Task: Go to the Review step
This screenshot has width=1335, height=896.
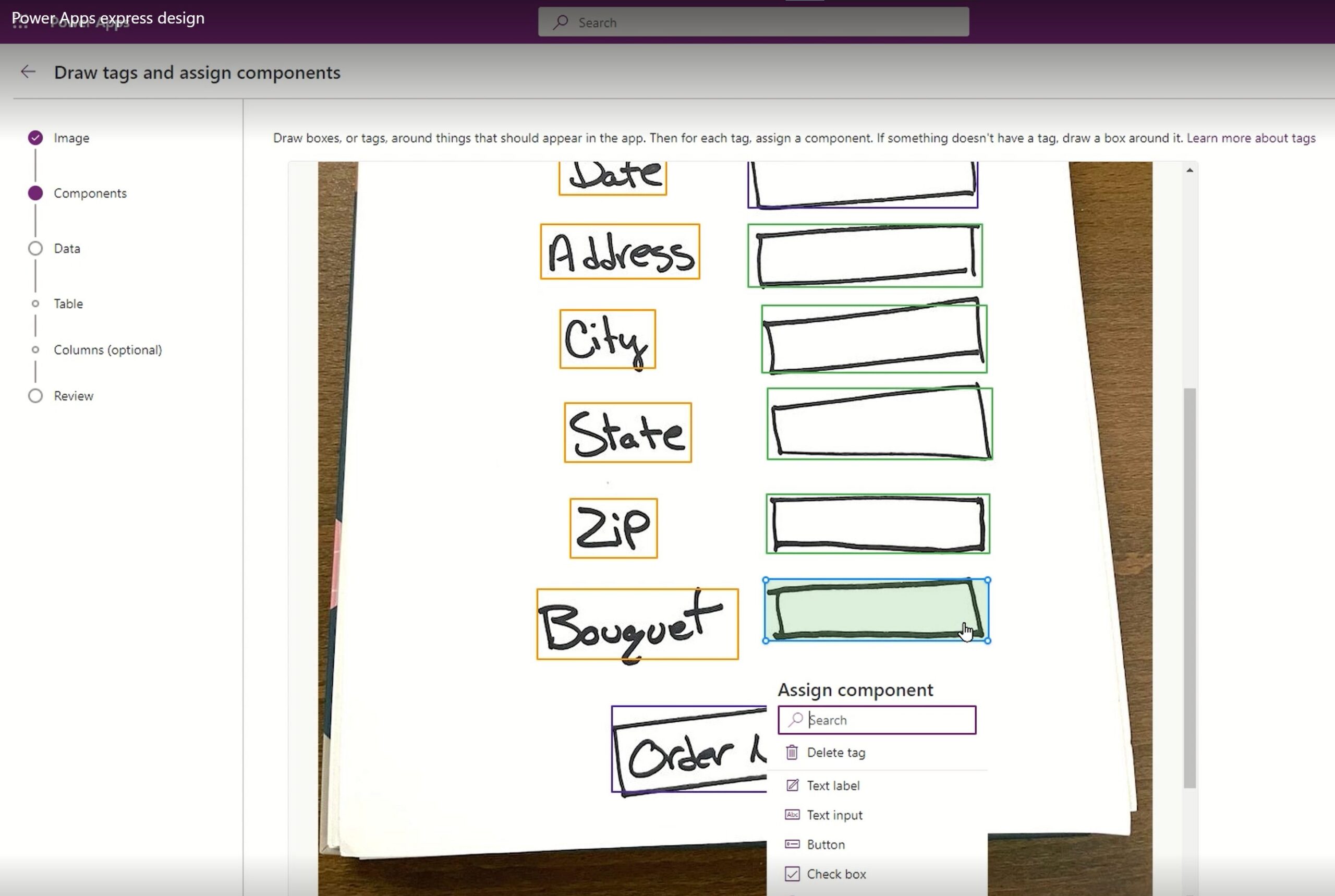Action: [x=73, y=396]
